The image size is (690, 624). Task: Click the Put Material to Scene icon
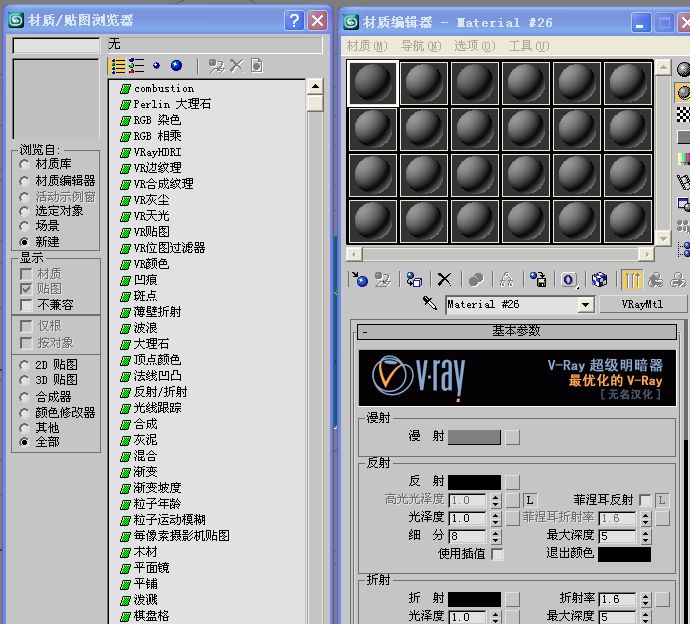coord(383,279)
